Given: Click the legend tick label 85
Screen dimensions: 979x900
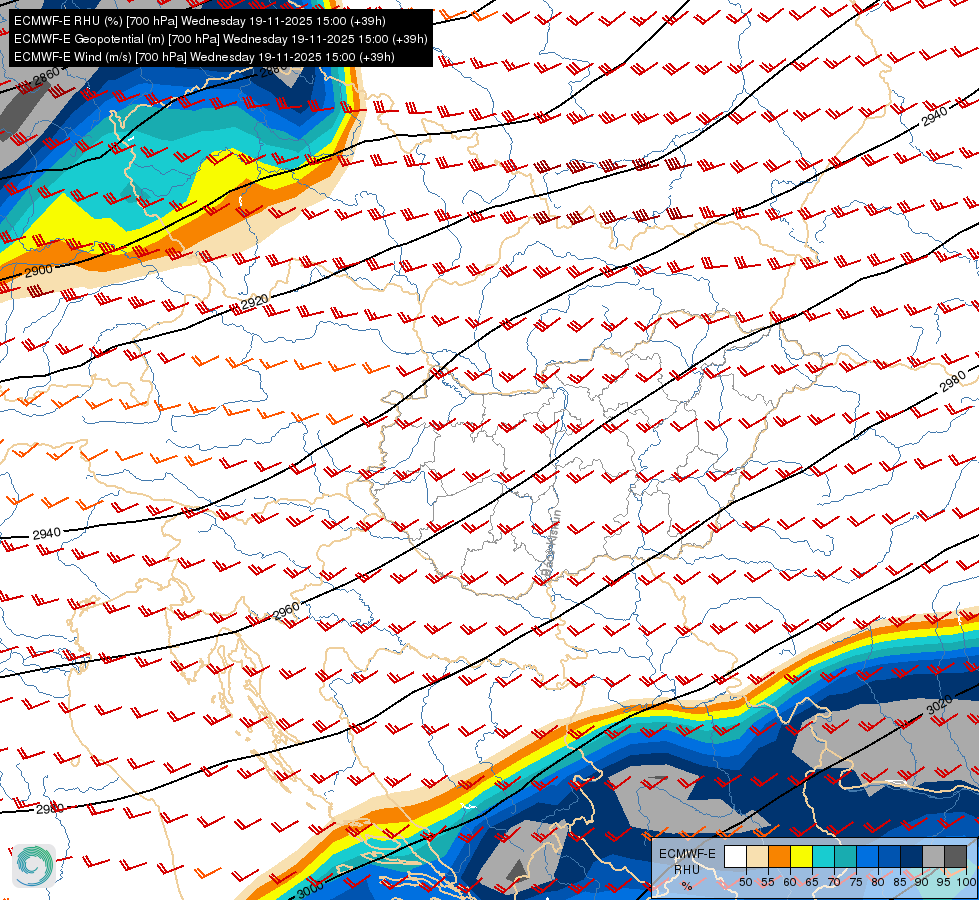Looking at the screenshot, I should click(900, 882).
